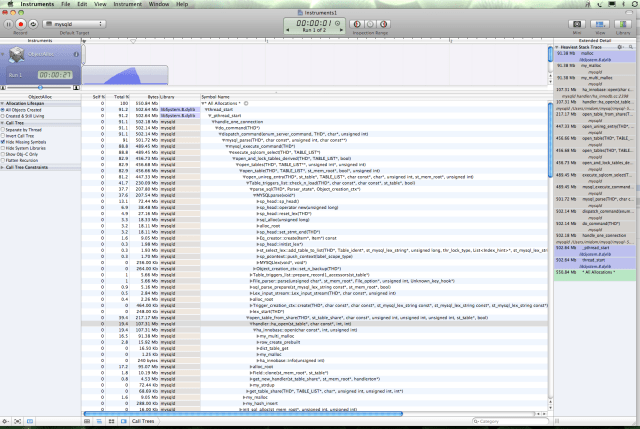Collapse the thread_start tree row

tap(206, 110)
